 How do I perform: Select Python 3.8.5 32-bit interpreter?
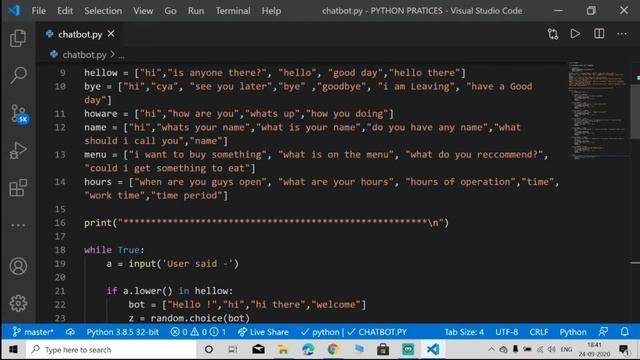[122, 332]
